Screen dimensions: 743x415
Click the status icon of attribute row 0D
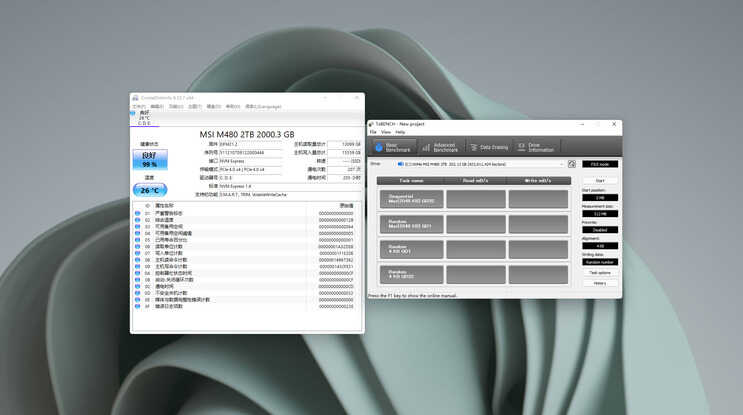tap(137, 293)
